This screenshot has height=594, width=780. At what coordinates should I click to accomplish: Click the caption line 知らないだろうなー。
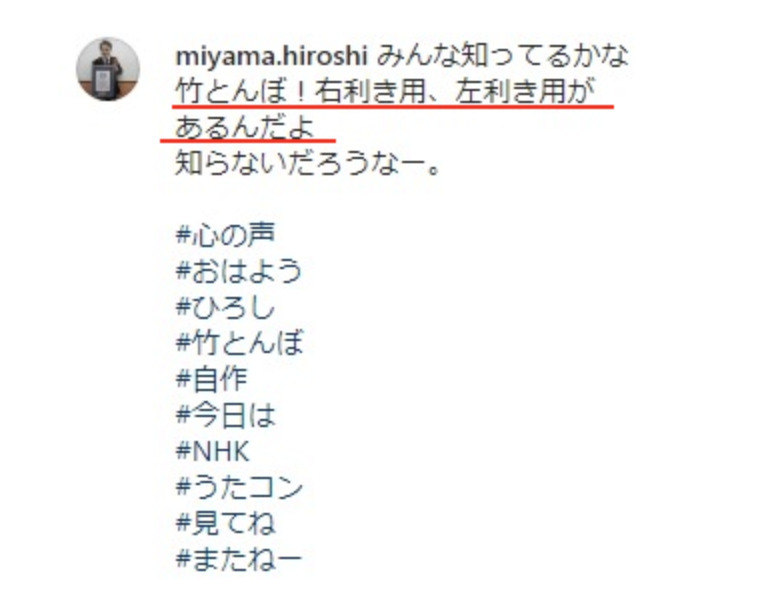307,164
